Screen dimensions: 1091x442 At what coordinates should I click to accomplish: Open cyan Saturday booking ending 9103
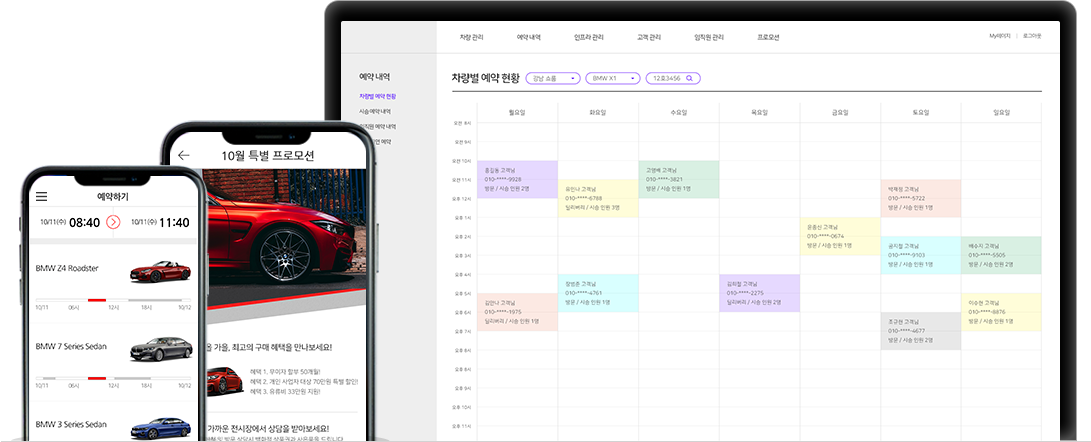pyautogui.click(x=921, y=255)
